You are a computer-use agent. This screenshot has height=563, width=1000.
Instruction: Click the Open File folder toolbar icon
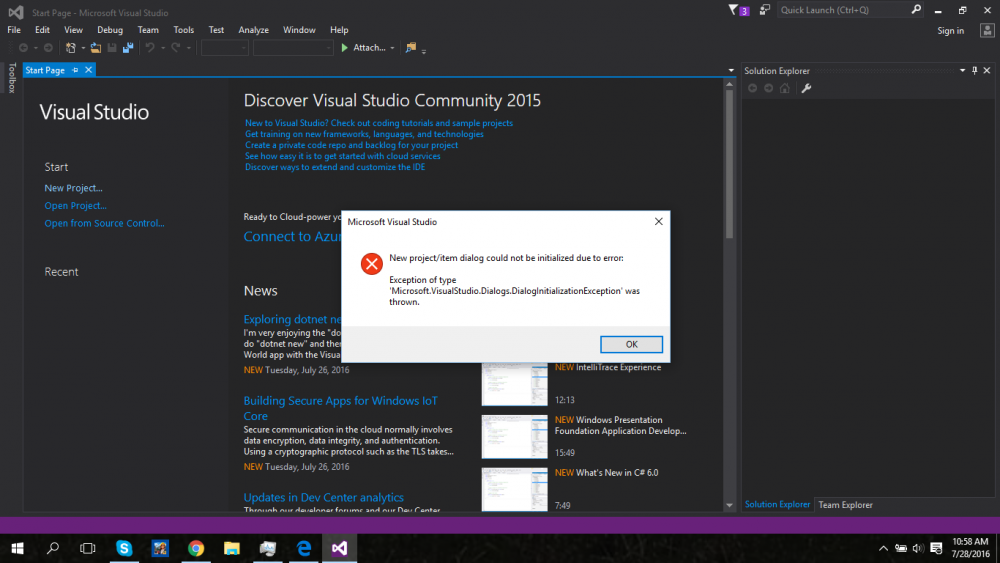pyautogui.click(x=96, y=48)
